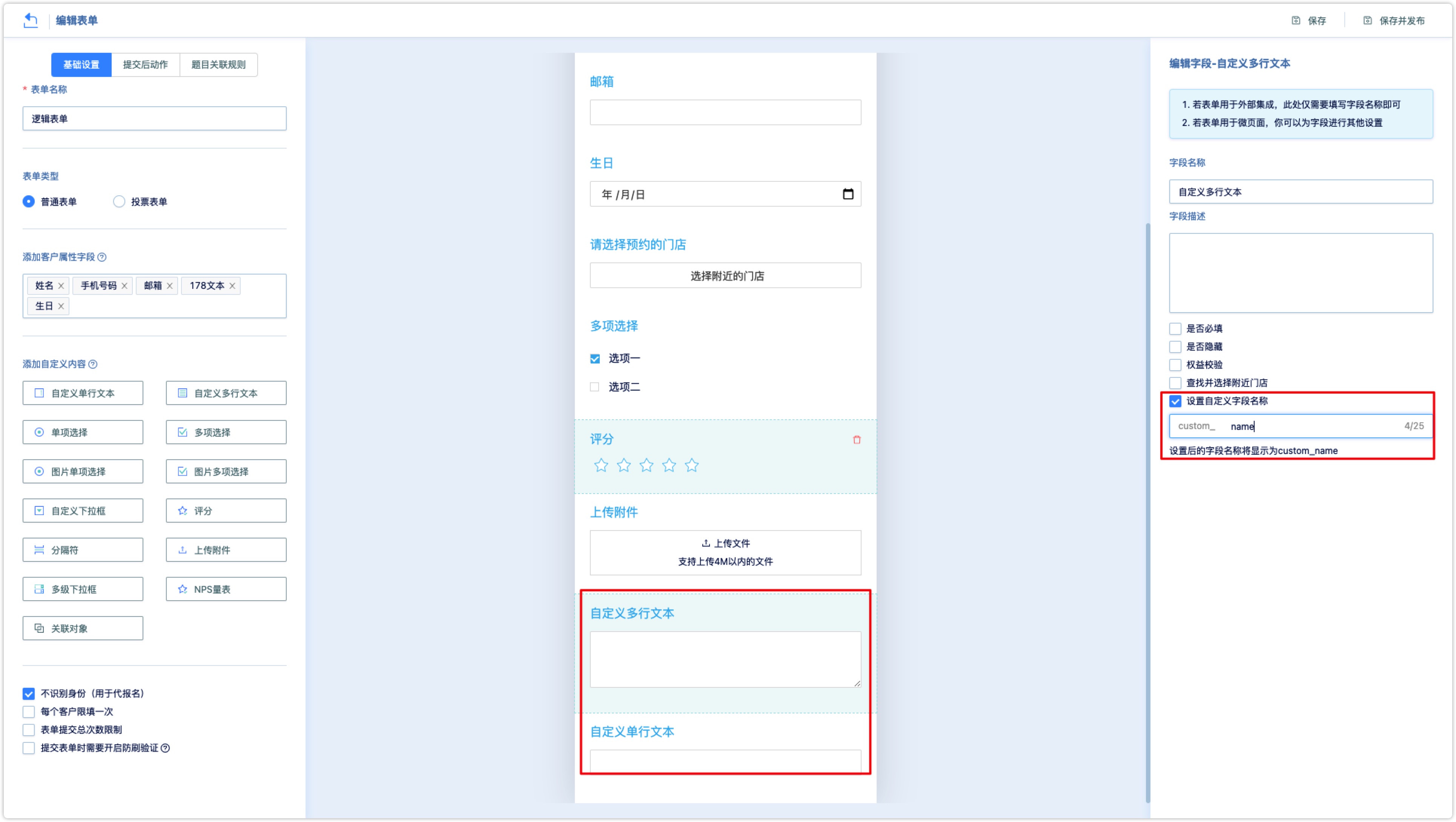Uncheck 选项一 in 多项选择 preview
This screenshot has height=822, width=1456.
(595, 359)
